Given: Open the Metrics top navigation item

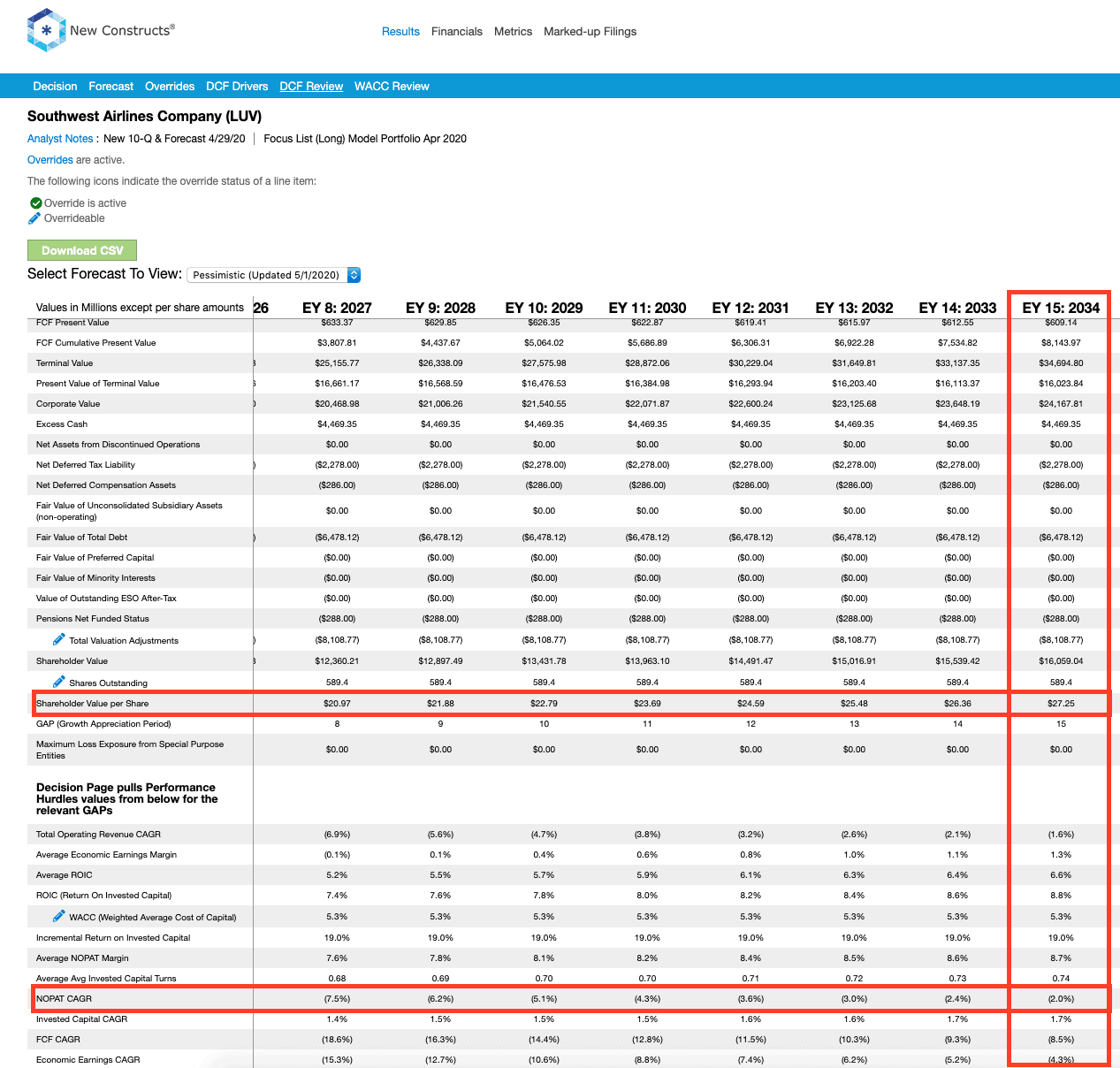Looking at the screenshot, I should tap(513, 32).
